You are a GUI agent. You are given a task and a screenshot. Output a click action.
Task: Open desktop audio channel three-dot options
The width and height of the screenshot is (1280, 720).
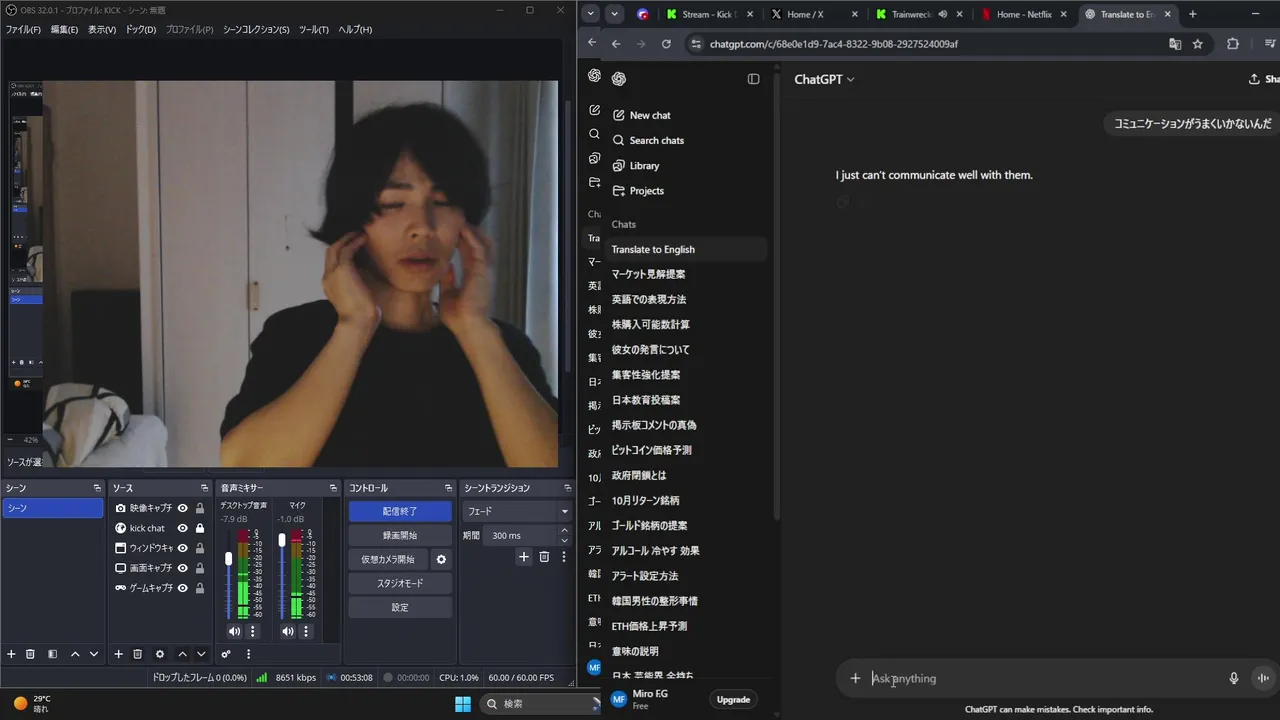point(252,631)
